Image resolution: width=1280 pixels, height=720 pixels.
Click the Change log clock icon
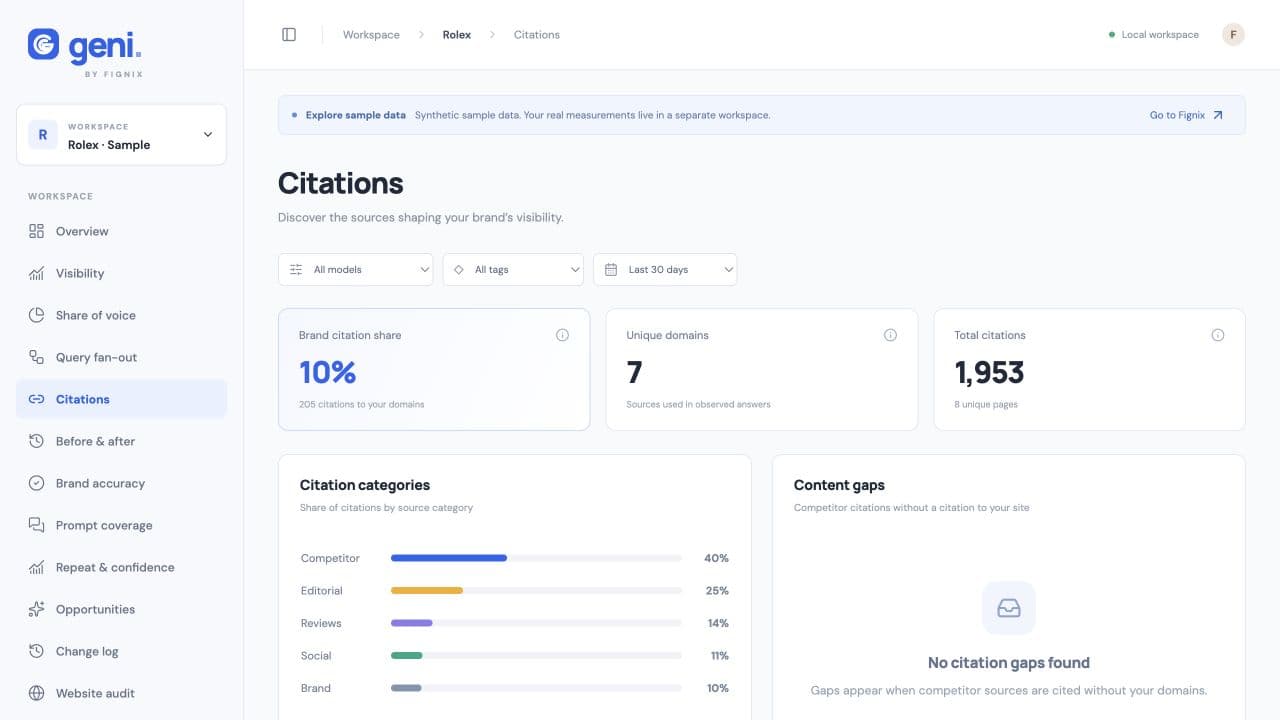coord(37,651)
